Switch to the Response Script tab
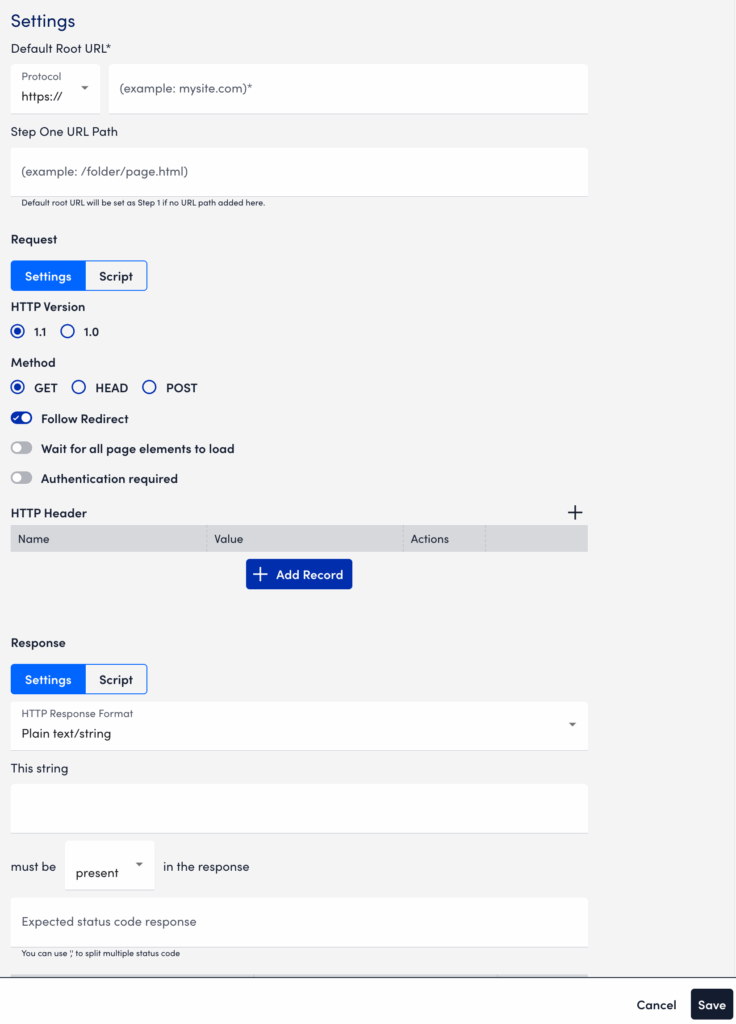The width and height of the screenshot is (736, 1024). point(116,680)
